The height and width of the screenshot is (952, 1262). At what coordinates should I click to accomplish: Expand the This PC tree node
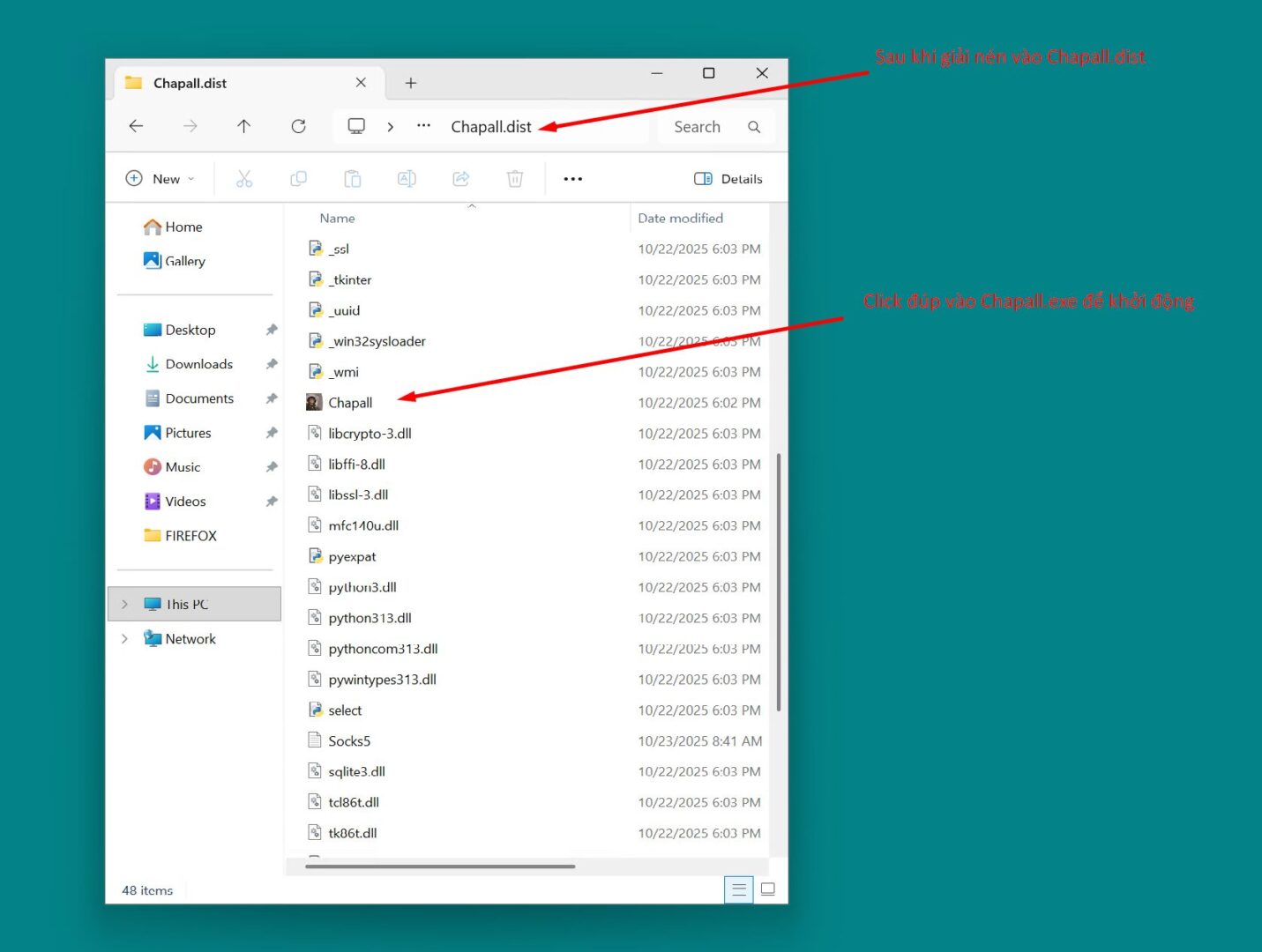124,605
